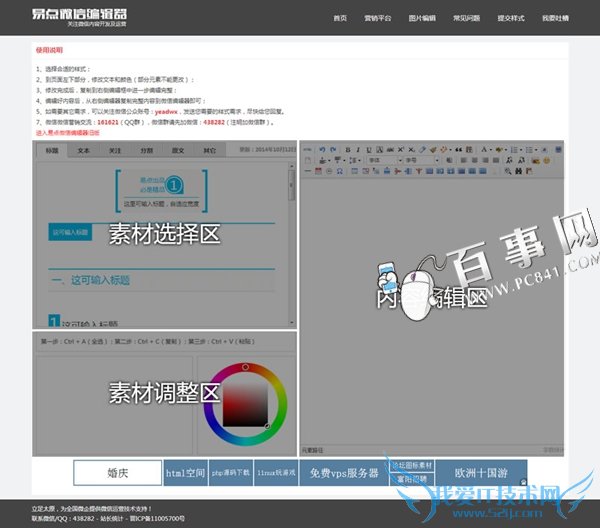Click the format painter brush icon
Screen dimensions: 600x528
pos(433,150)
